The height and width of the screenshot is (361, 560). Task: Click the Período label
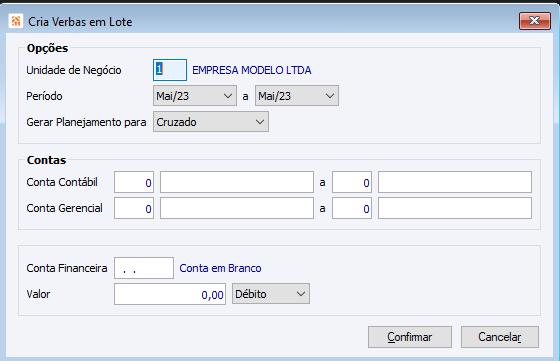pos(44,96)
